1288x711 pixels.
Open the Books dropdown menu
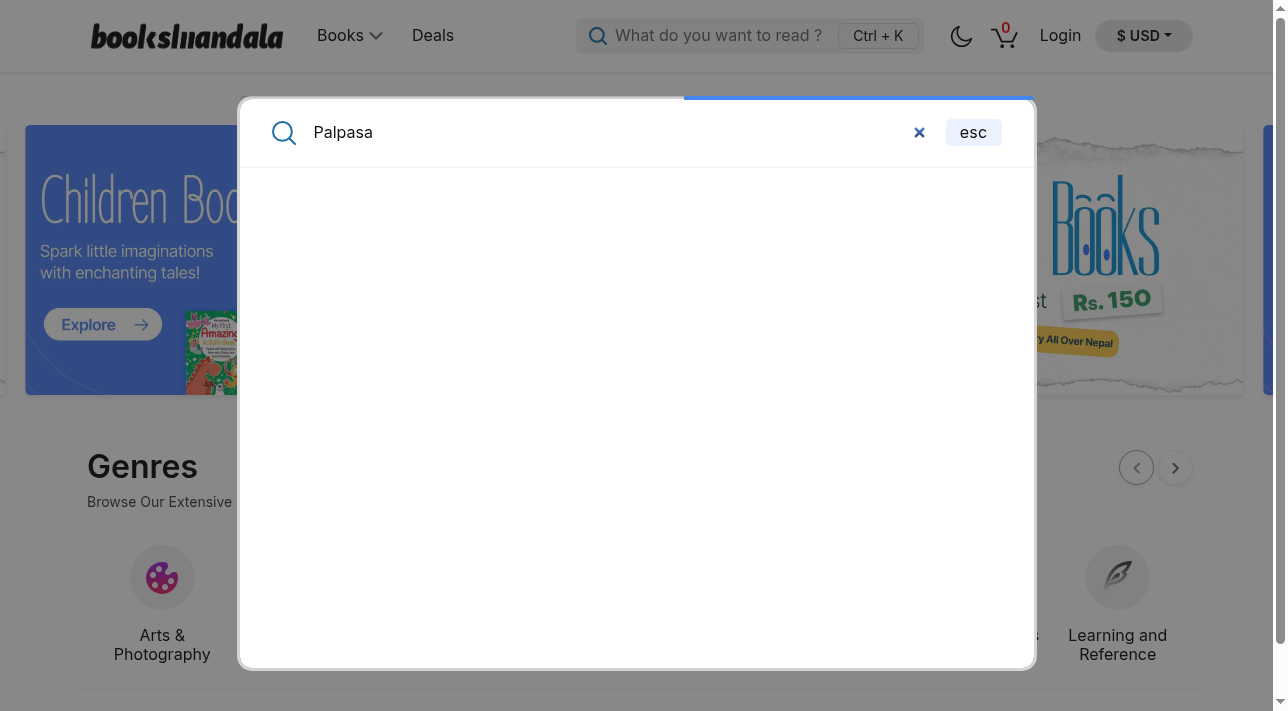(349, 35)
